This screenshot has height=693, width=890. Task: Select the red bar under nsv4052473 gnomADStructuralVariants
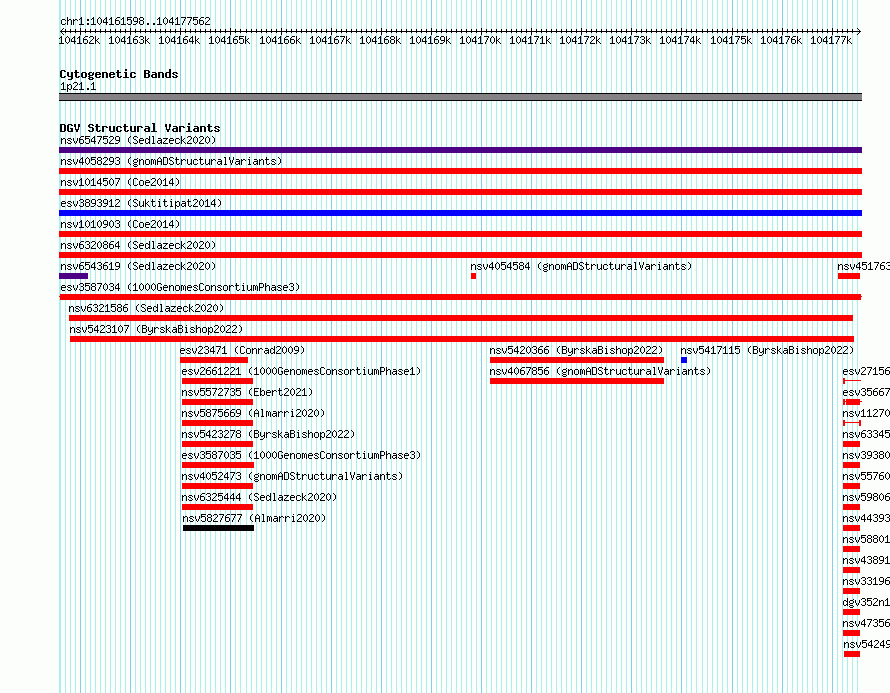tap(217, 486)
